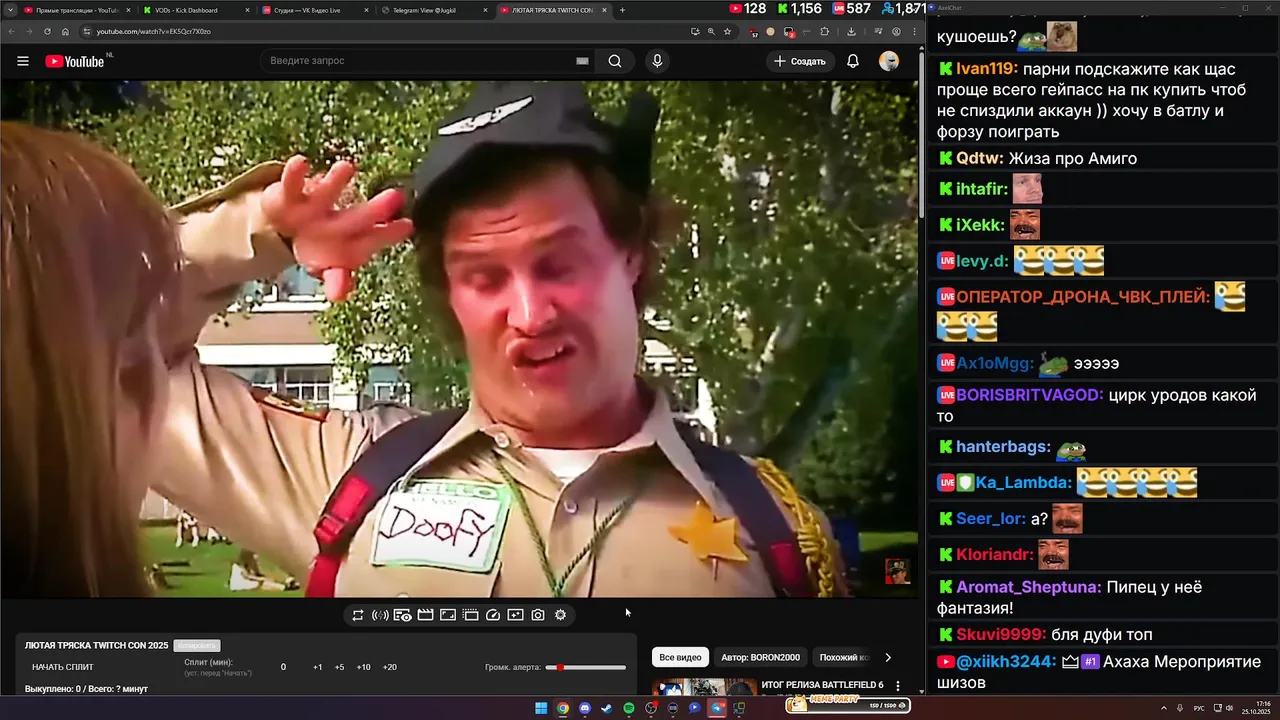
Task: Bookmark this page with star icon
Action: pos(727,31)
